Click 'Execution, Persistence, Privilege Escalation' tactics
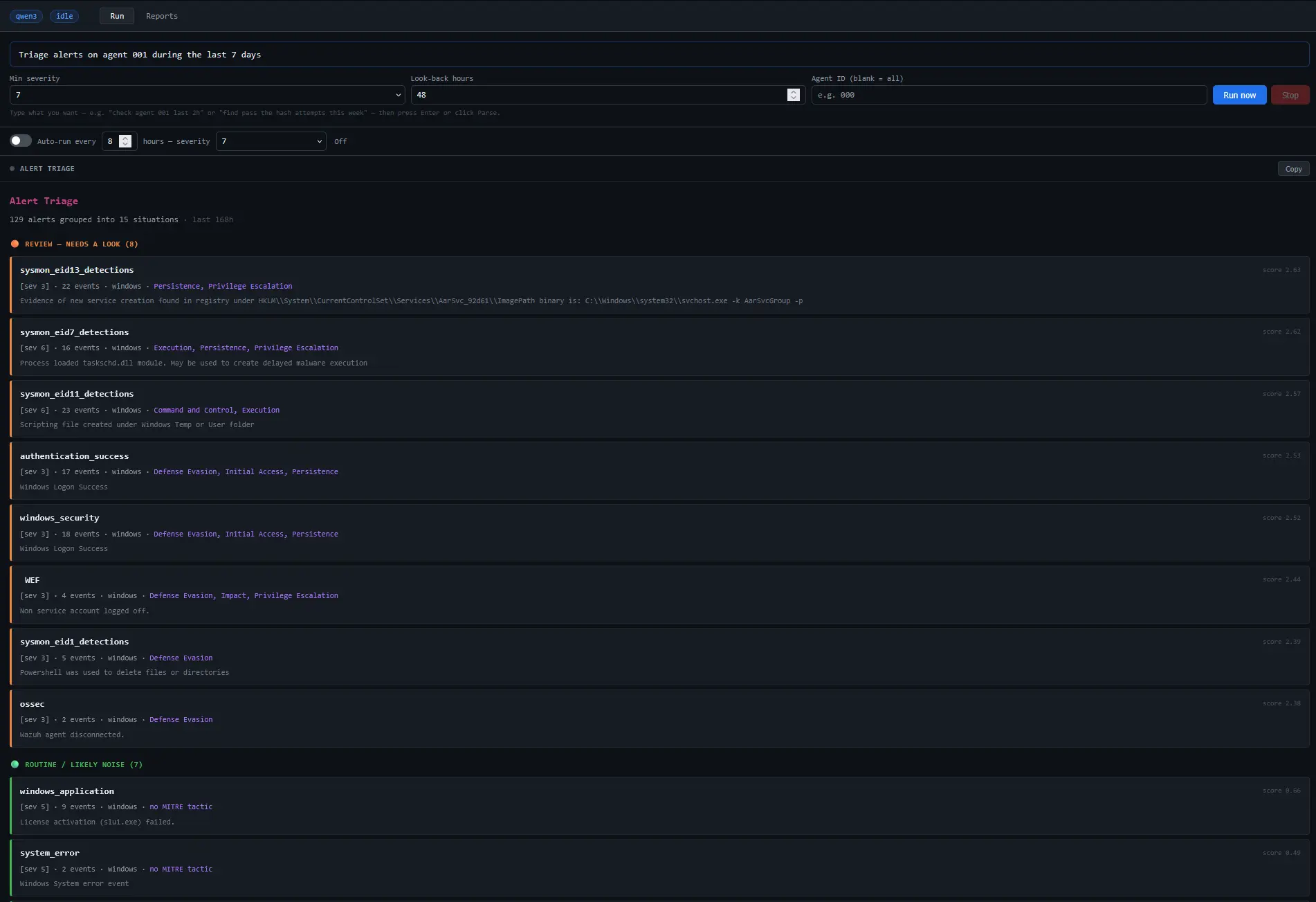This screenshot has width=1316, height=902. click(x=246, y=348)
